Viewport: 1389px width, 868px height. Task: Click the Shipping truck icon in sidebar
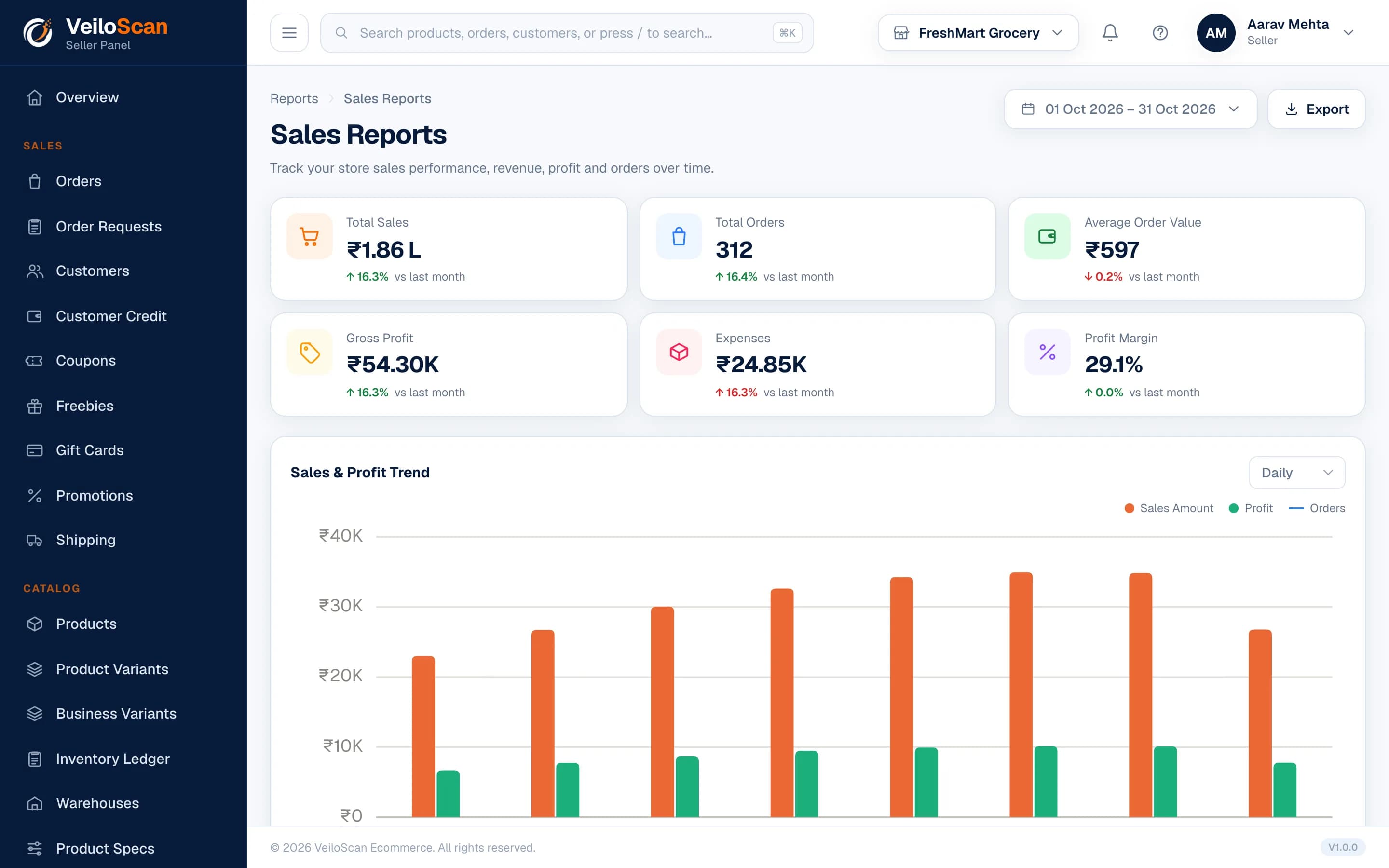click(34, 540)
